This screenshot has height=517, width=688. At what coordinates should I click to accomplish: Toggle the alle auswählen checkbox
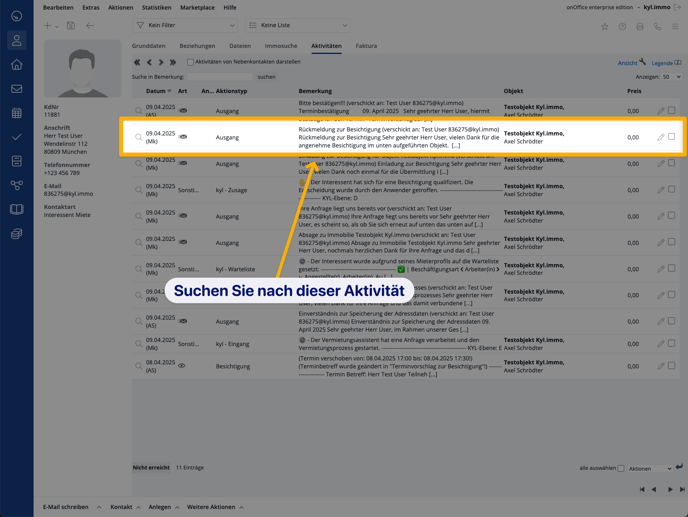(x=621, y=469)
